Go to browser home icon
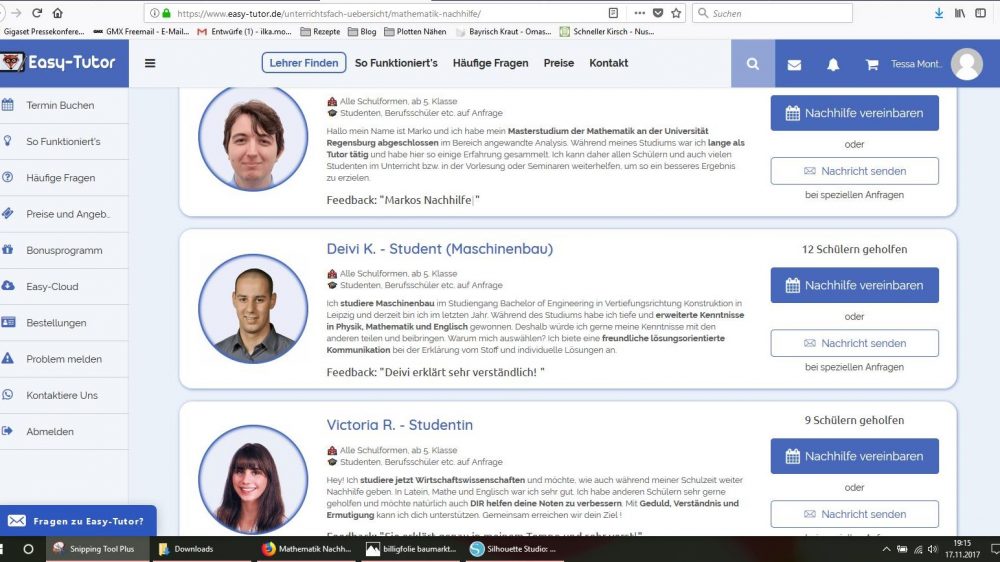1000x562 pixels. [57, 13]
